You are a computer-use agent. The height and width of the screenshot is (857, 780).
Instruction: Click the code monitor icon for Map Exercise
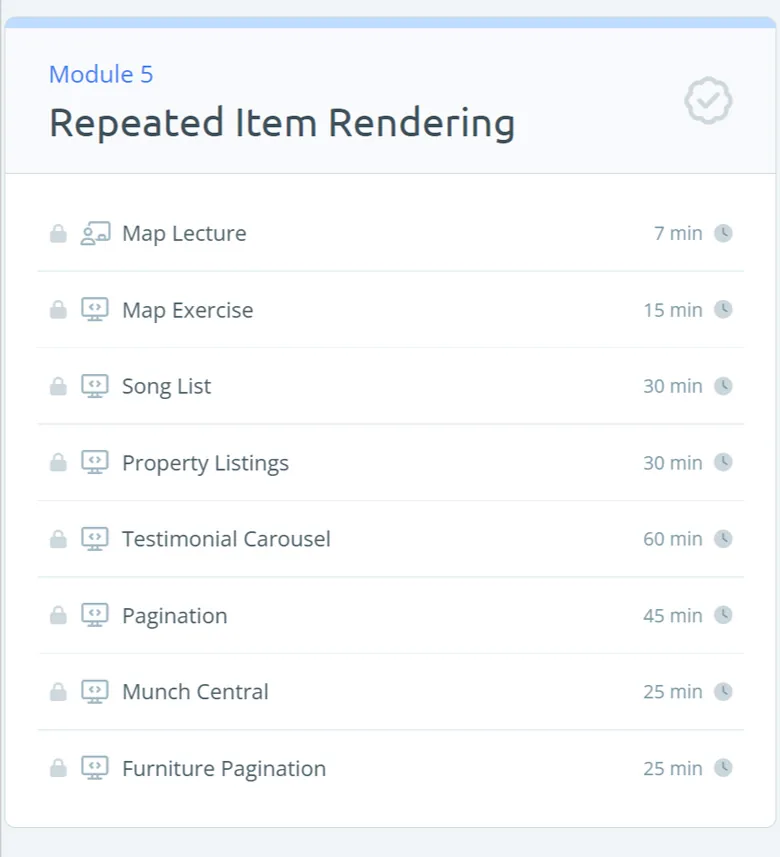tap(95, 309)
